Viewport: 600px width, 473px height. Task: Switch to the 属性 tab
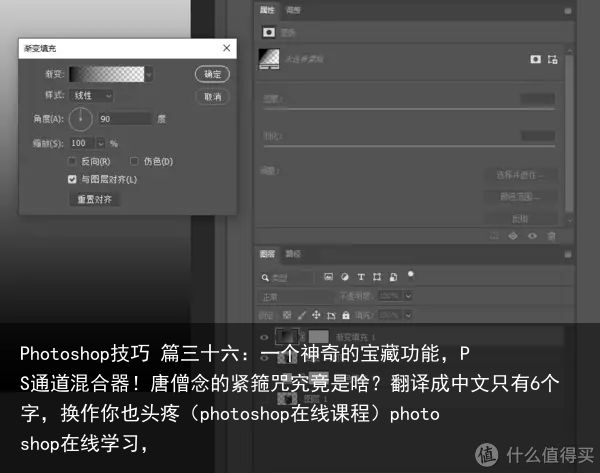(267, 10)
